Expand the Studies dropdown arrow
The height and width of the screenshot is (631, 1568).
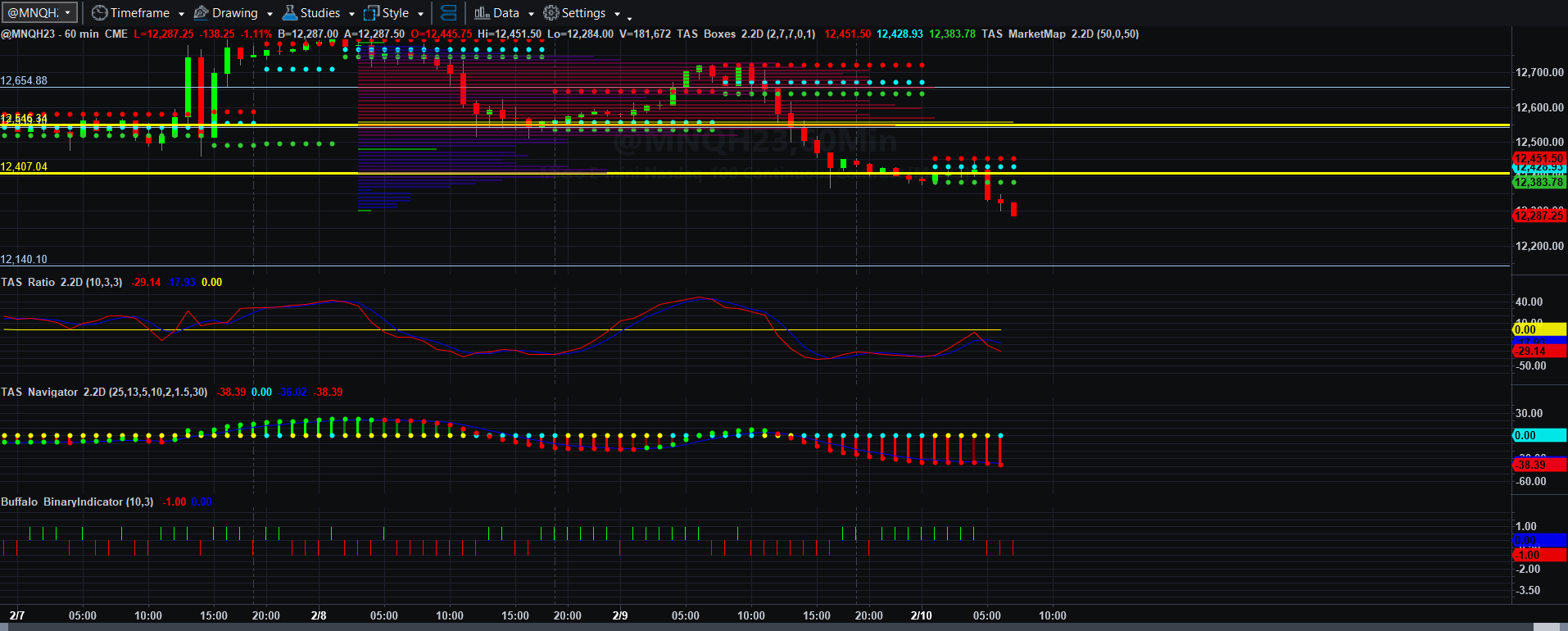351,14
